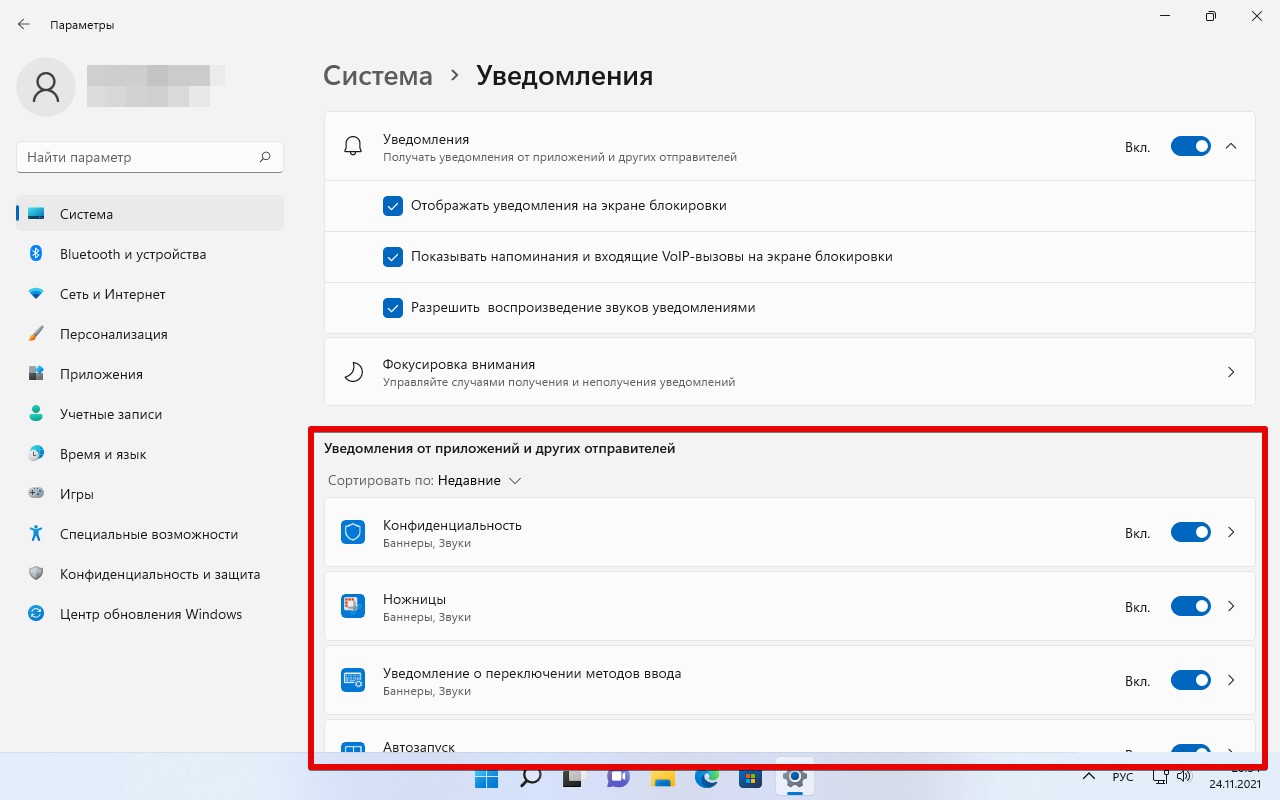Click the search magnifier in Найти параметр

click(x=265, y=157)
